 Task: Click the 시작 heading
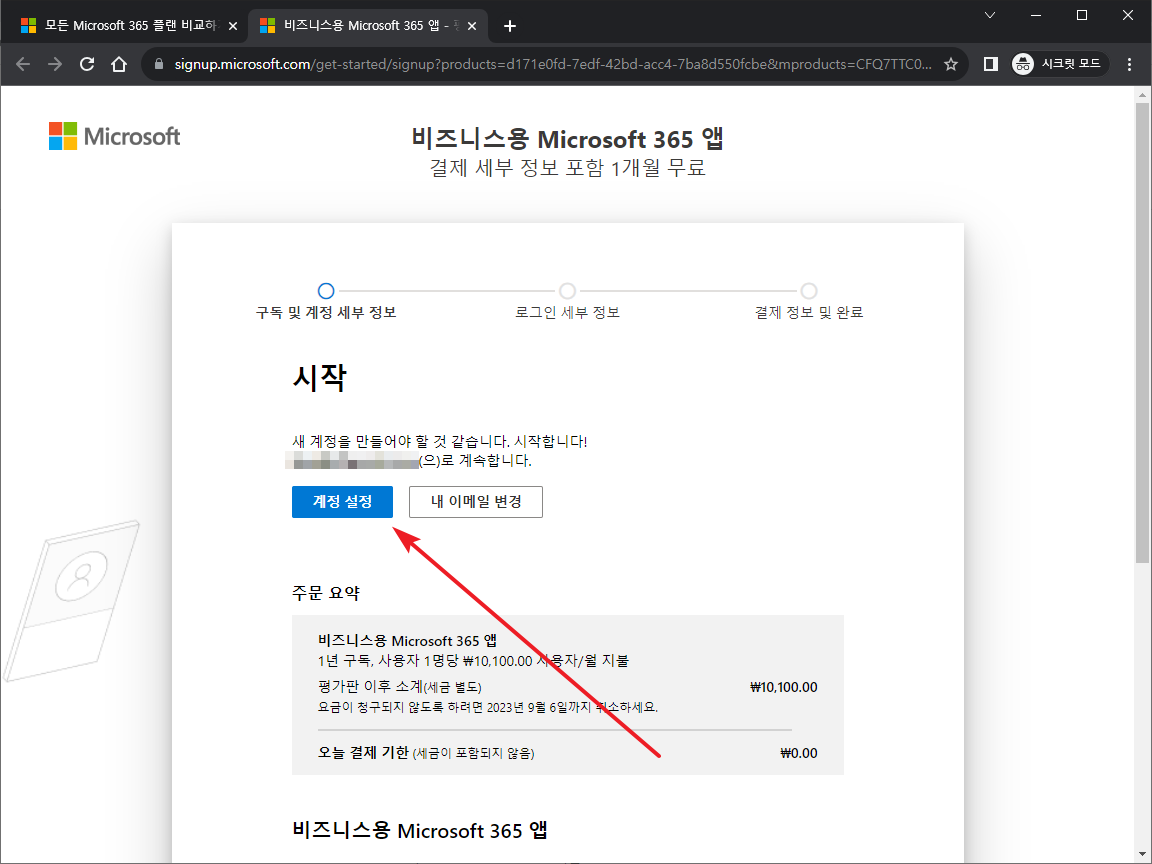(320, 378)
